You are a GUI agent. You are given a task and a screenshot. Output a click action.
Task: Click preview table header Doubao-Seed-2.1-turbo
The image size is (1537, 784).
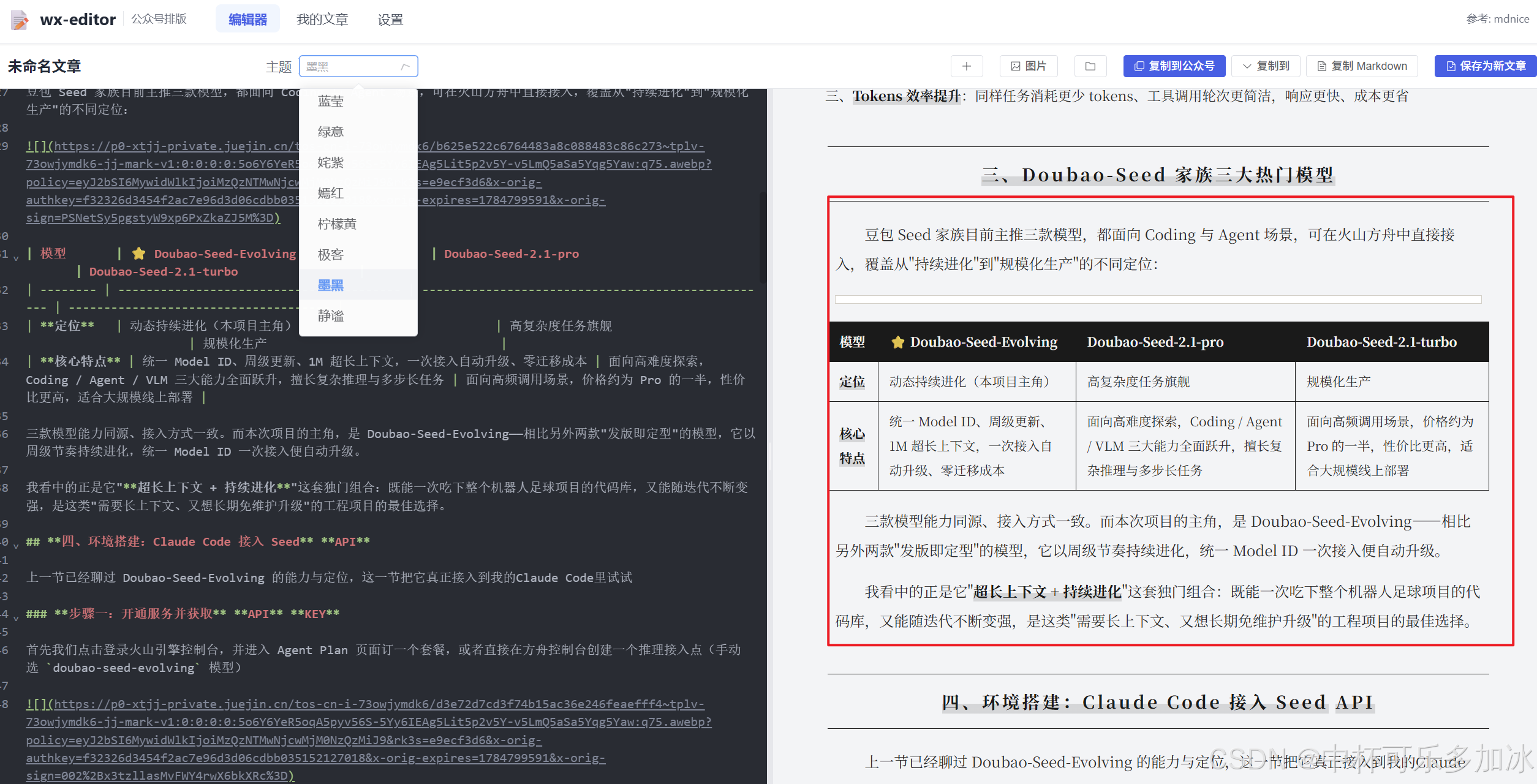(1381, 342)
